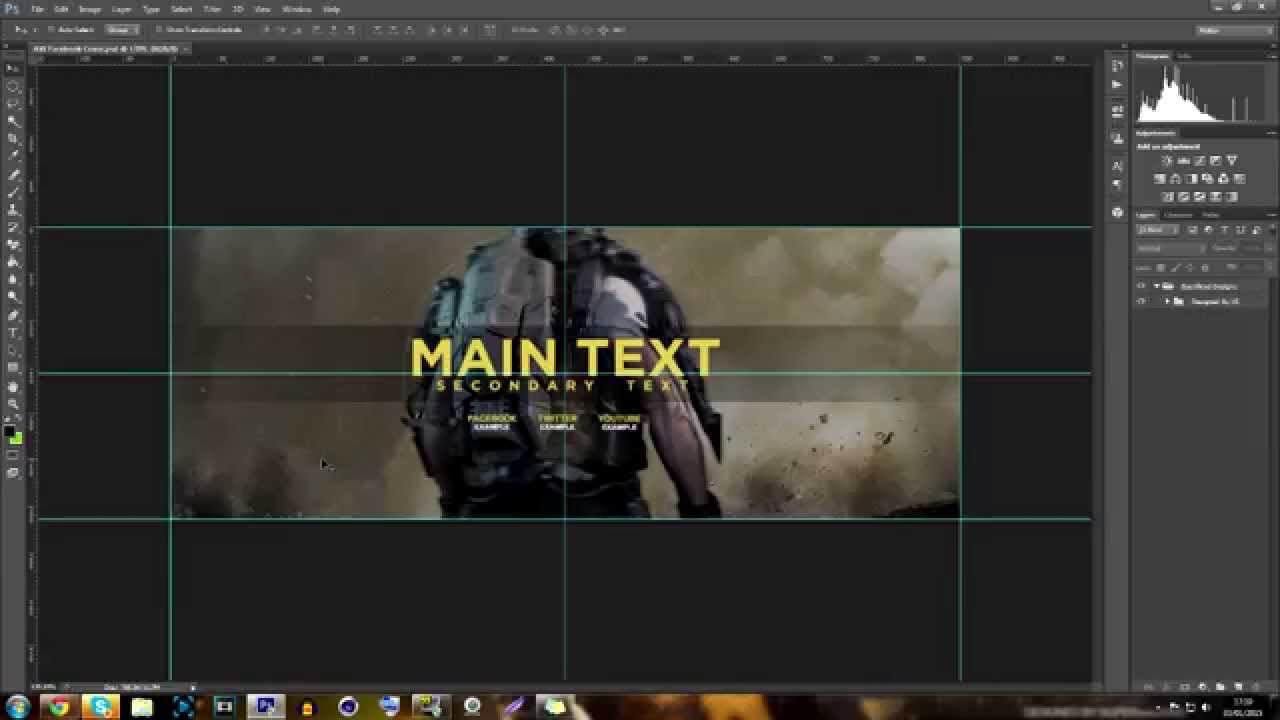Hide the second layer group eye icon
The height and width of the screenshot is (720, 1280).
click(1141, 301)
